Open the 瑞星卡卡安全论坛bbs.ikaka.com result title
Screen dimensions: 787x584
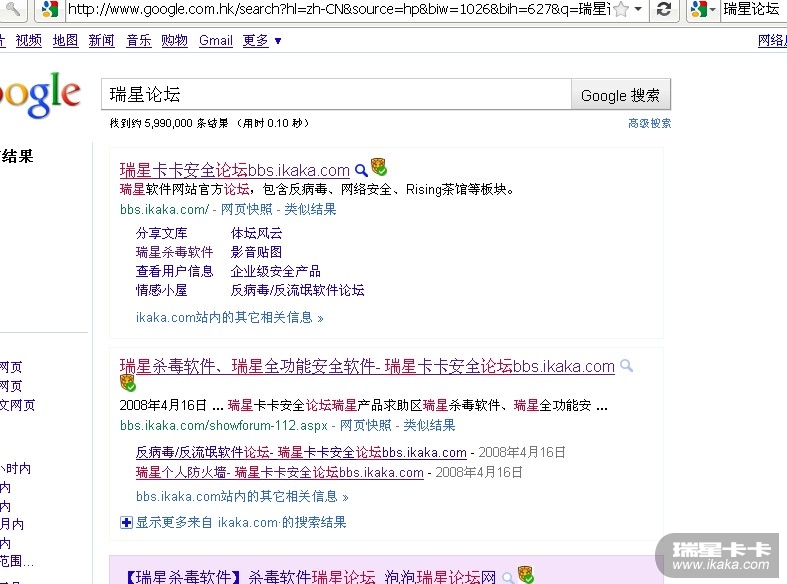(x=234, y=171)
